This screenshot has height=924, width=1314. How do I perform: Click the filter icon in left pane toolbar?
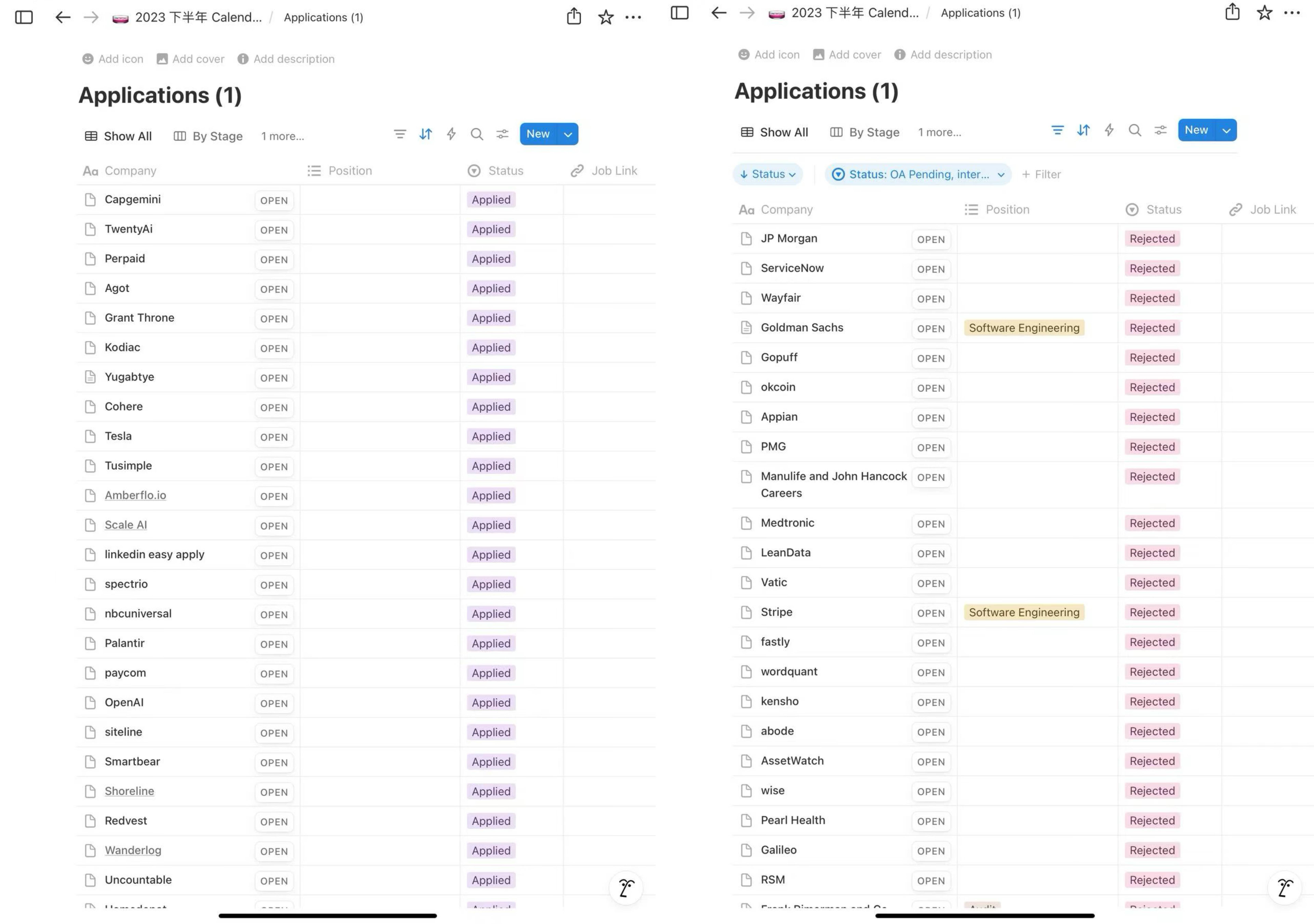coord(400,134)
